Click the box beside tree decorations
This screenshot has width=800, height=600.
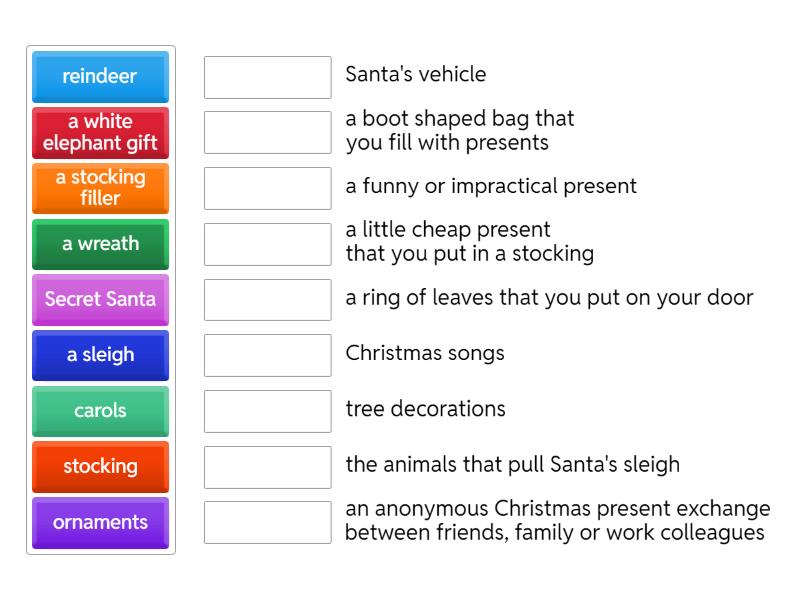(267, 410)
